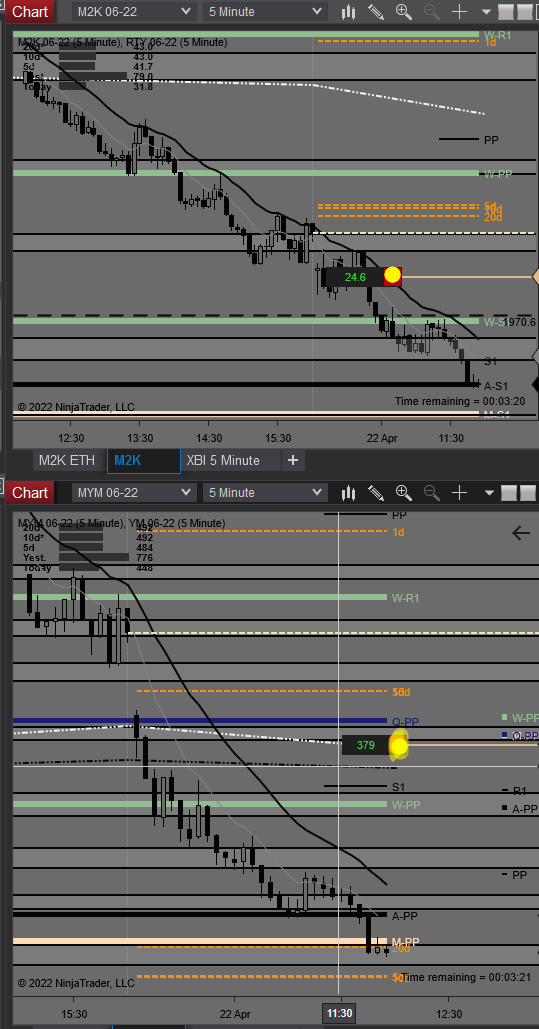Click the 379 position marker in MYM chart
Viewport: 539px width, 1029px height.
366,745
